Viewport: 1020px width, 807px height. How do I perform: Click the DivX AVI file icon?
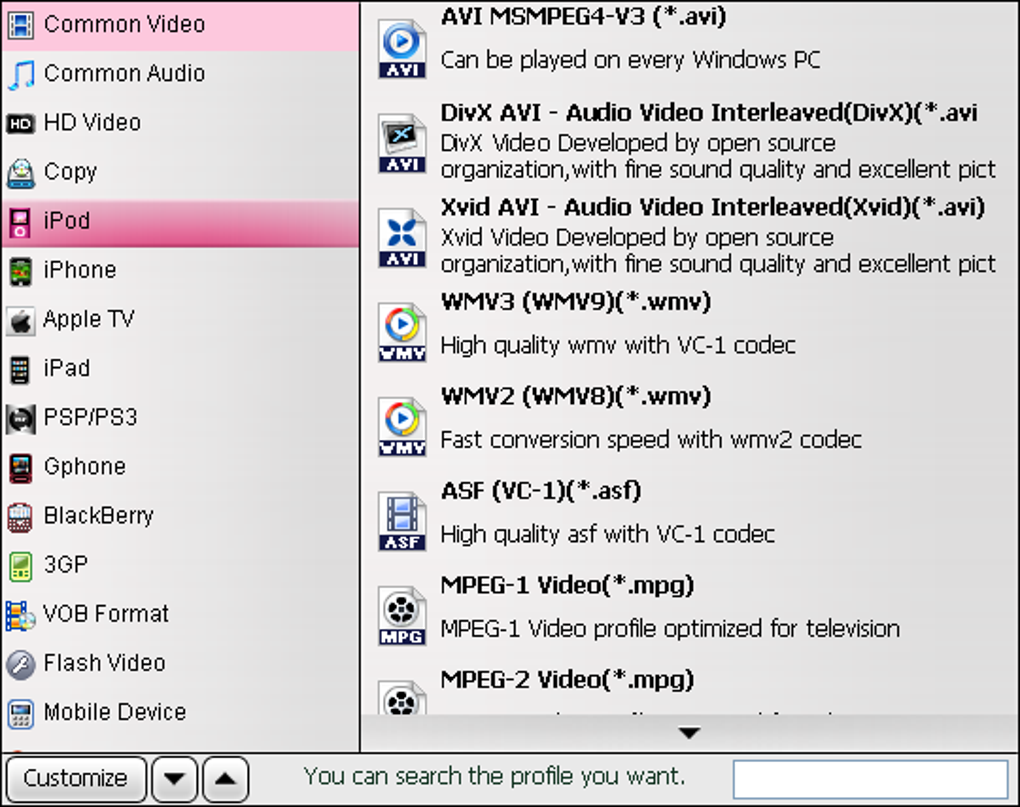click(402, 144)
